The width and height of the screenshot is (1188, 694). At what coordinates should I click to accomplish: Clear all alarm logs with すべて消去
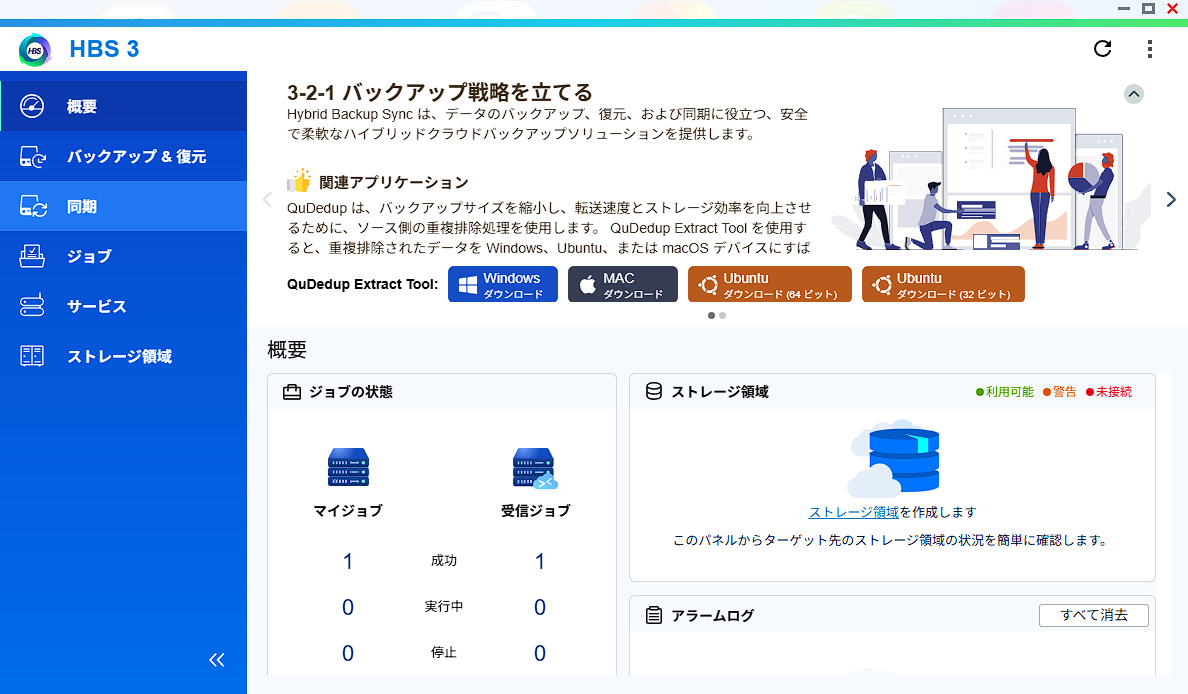click(x=1093, y=615)
